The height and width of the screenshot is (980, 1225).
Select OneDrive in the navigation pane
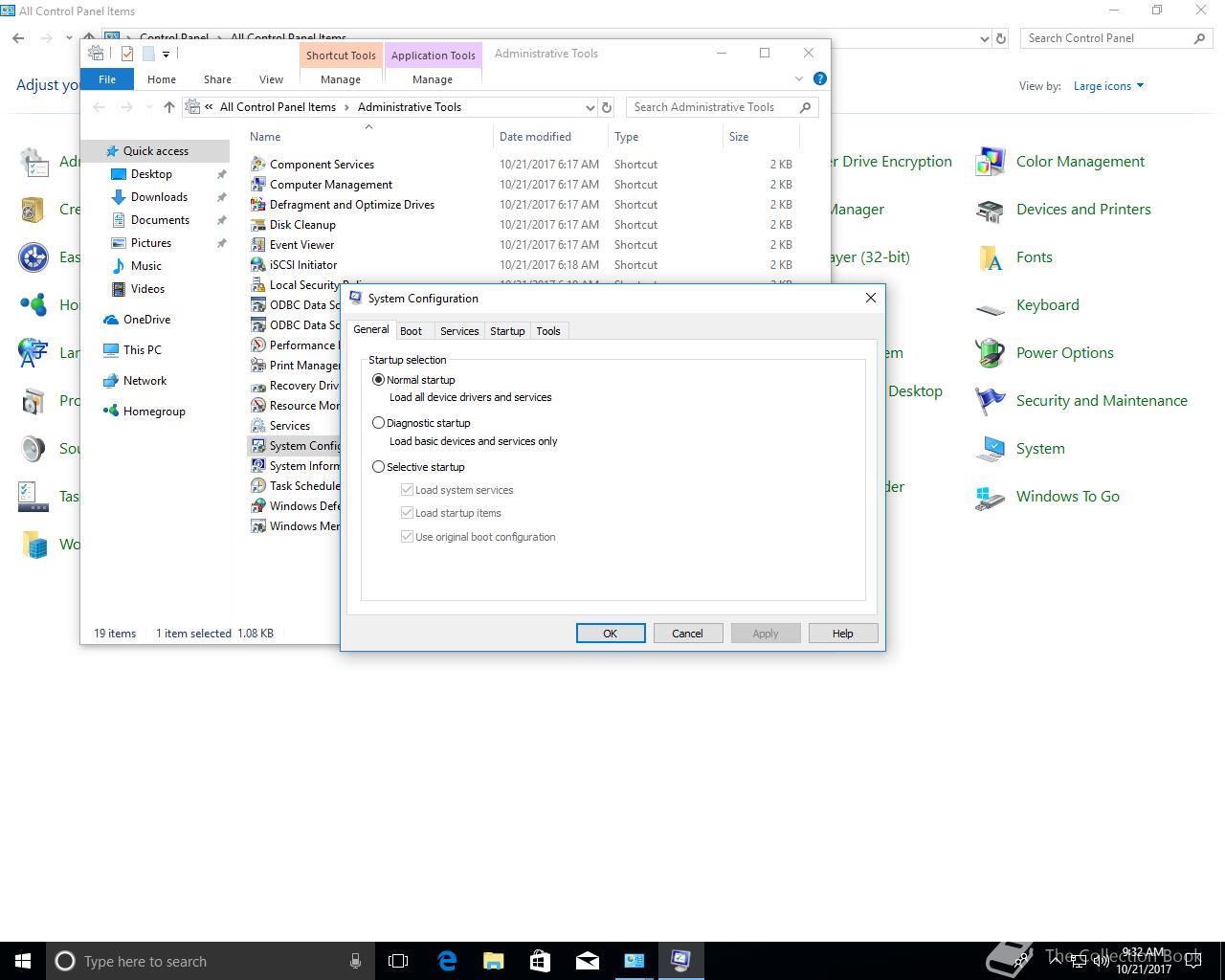click(146, 320)
